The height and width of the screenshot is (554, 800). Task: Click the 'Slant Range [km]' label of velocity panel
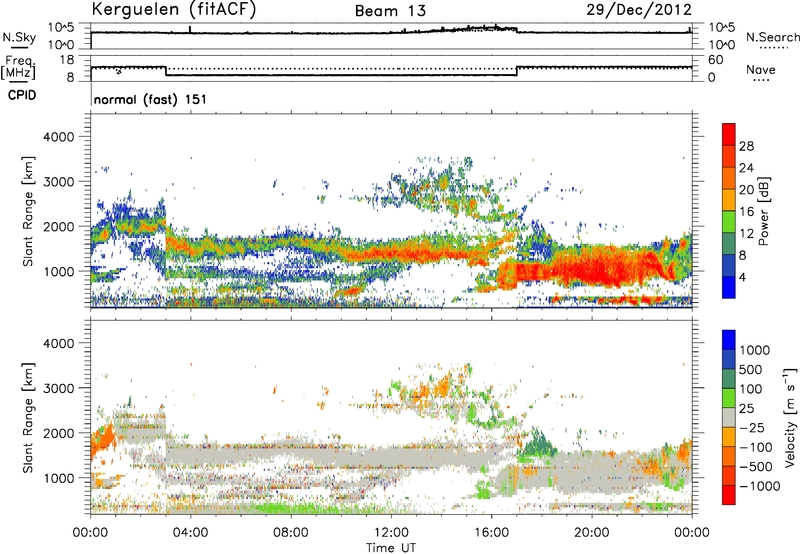click(28, 417)
